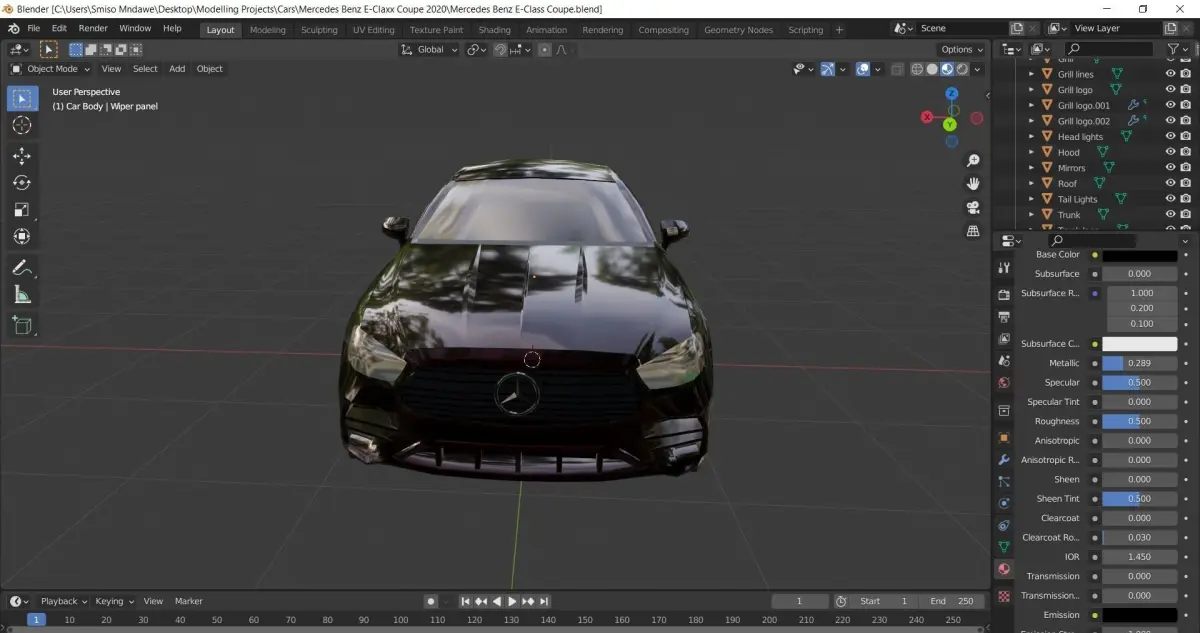1200x633 pixels.
Task: Select the Select Box tool
Action: pos(22,98)
